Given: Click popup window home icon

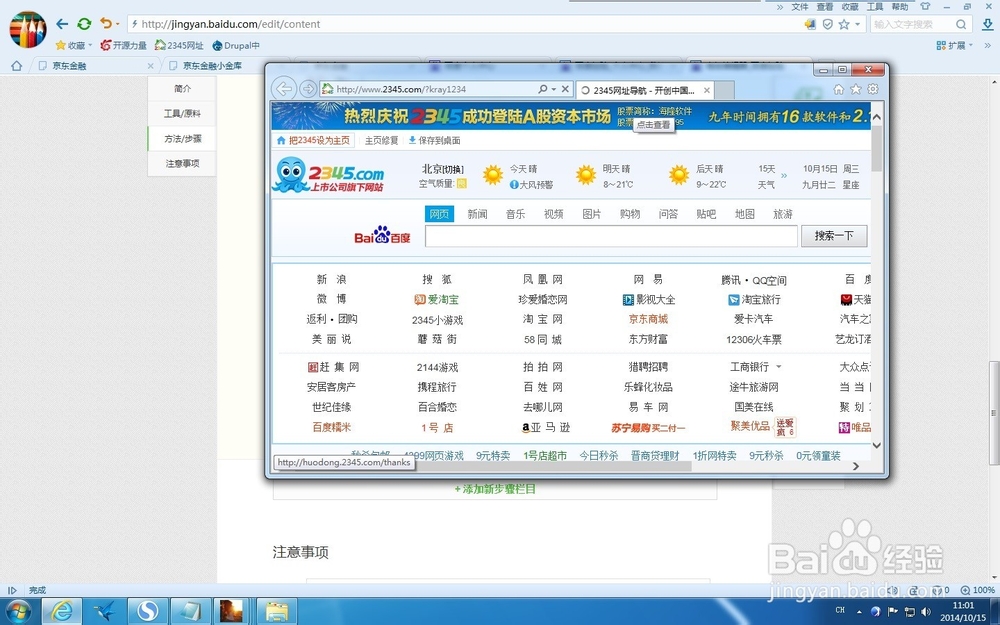Looking at the screenshot, I should point(839,89).
